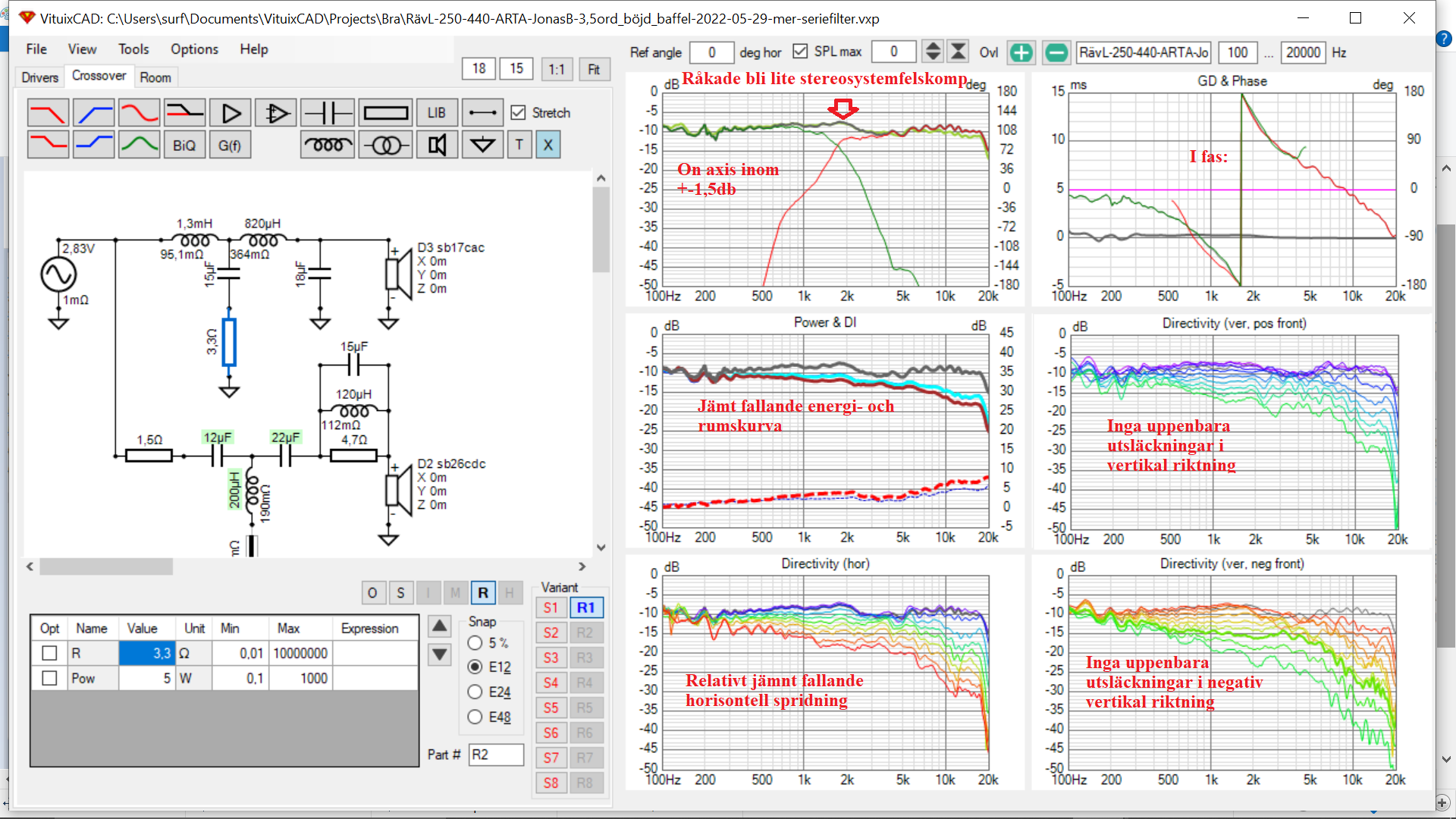Select the buffer amplifier triangle tool
Screen dimensions: 1456x819
[x=231, y=114]
